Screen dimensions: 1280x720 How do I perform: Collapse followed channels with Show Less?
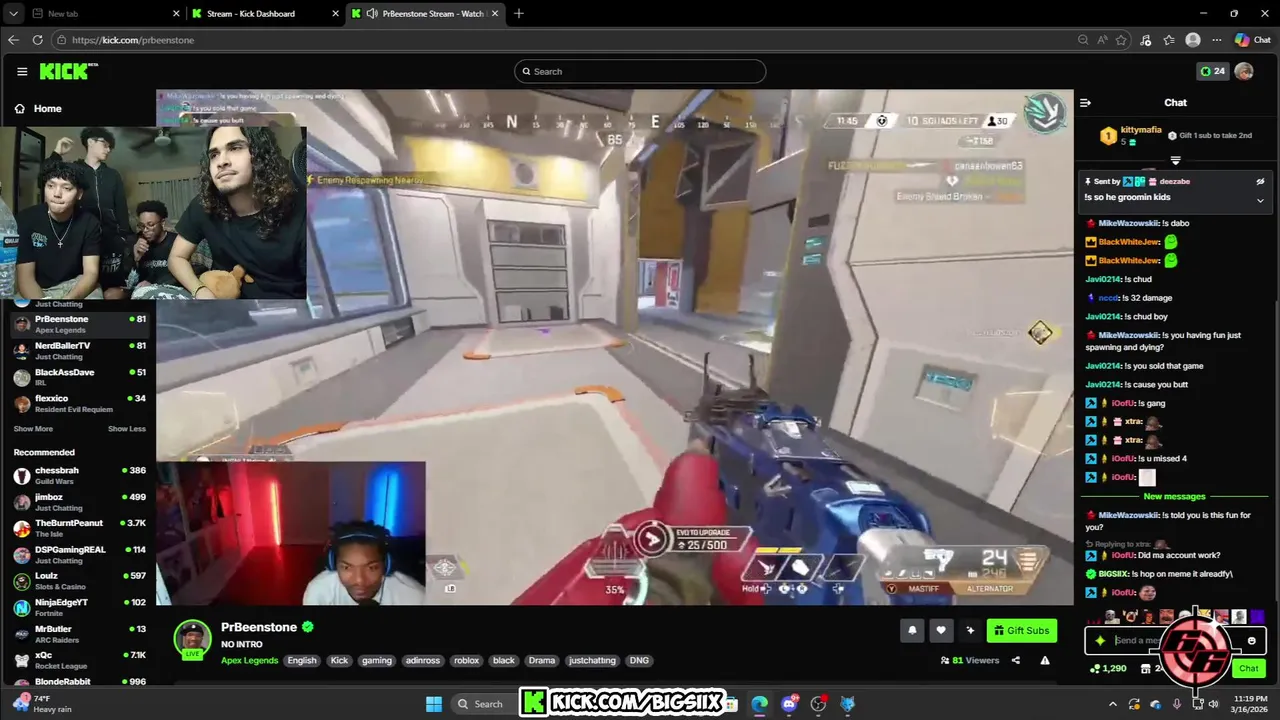pyautogui.click(x=127, y=429)
